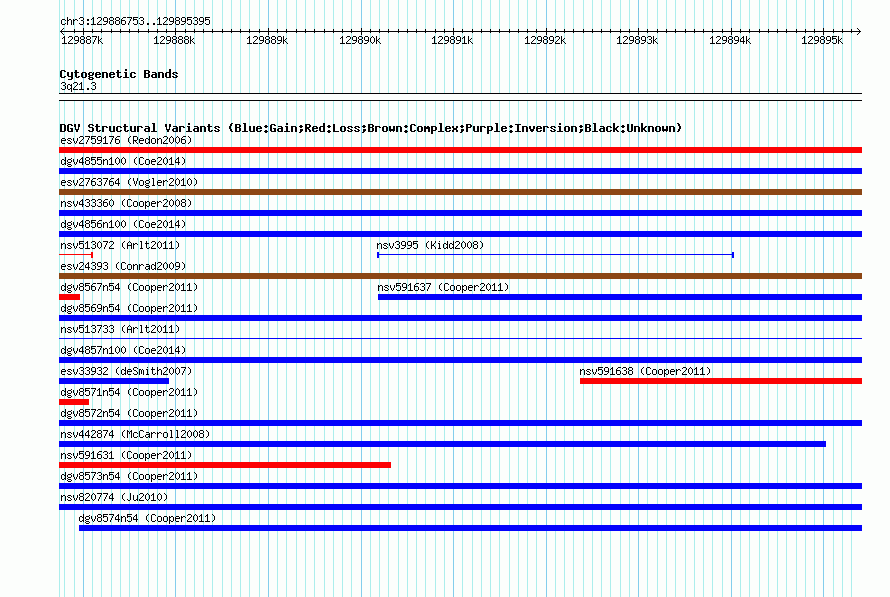Click the blue dgv8574n54 bar
The image size is (890, 597).
pyautogui.click(x=471, y=528)
